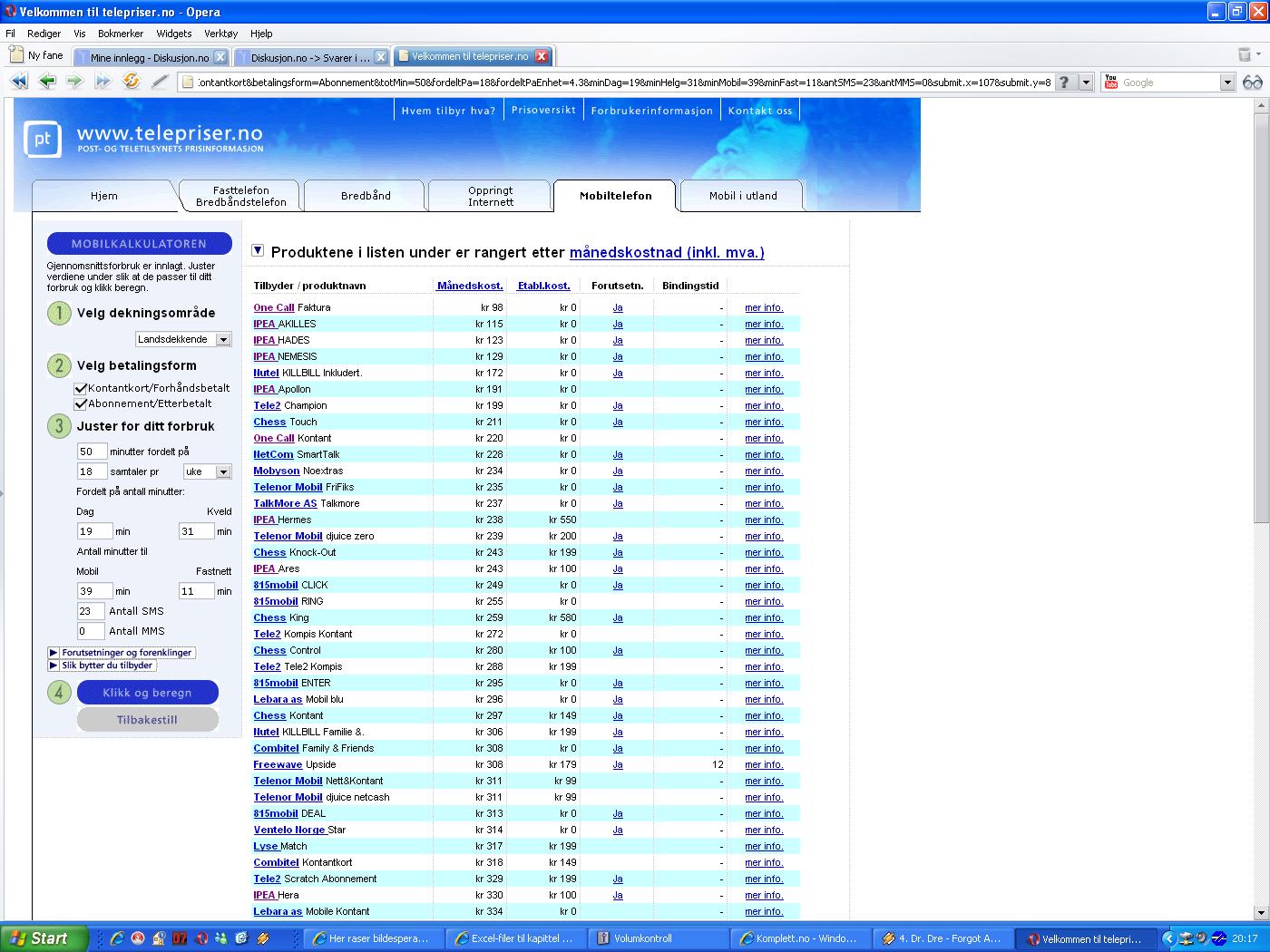Switch to the 'Mobil i utland' tab

(x=743, y=196)
